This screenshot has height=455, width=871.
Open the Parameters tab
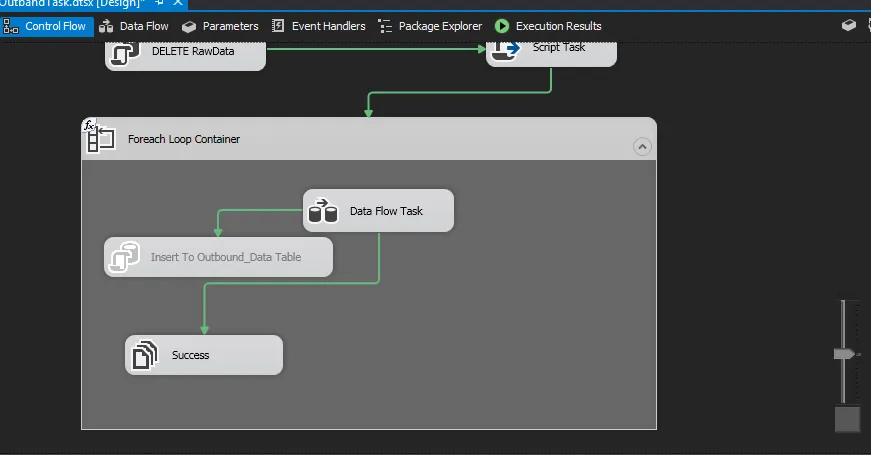point(220,26)
